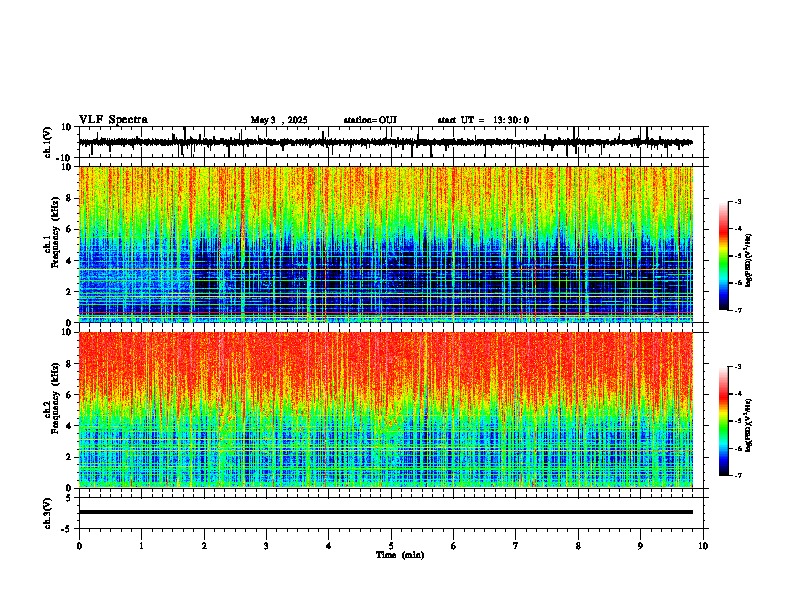Image resolution: width=792 pixels, height=612 pixels.
Task: Click the ch.1(V) waveform axis label
Action: [47, 142]
